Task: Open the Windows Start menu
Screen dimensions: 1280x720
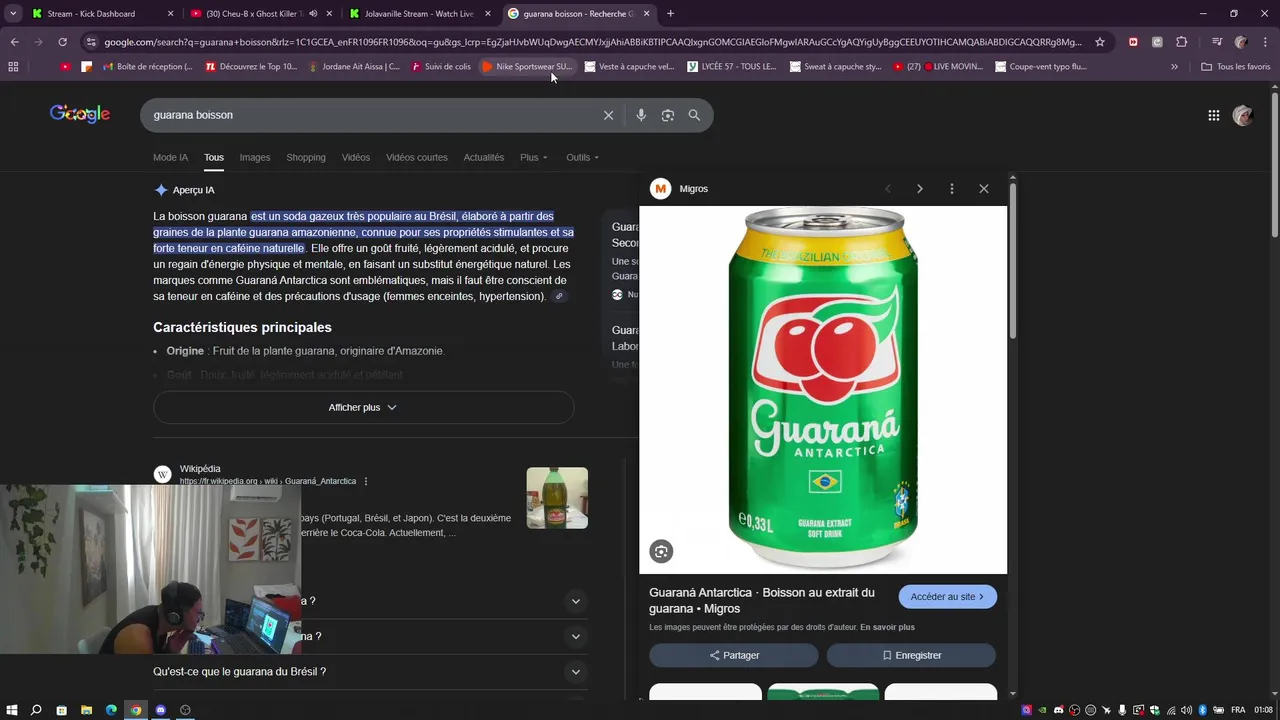Action: tap(10, 710)
